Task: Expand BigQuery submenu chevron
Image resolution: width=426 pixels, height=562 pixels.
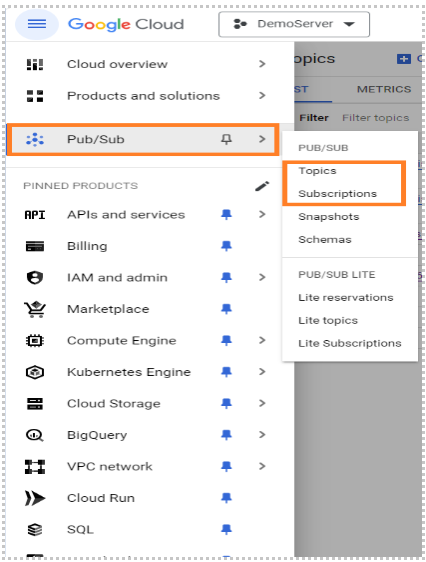Action: point(262,435)
